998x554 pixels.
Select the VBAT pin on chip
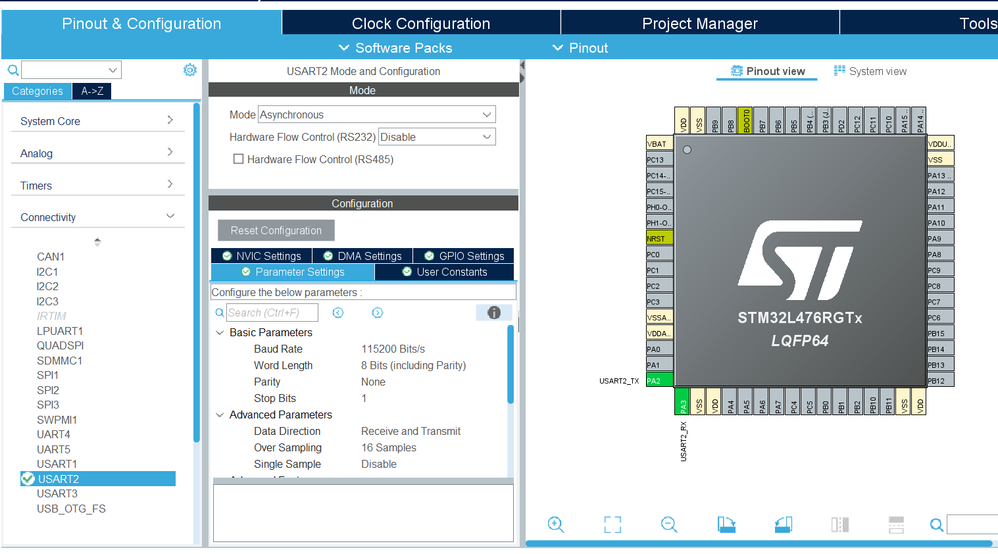[x=659, y=144]
